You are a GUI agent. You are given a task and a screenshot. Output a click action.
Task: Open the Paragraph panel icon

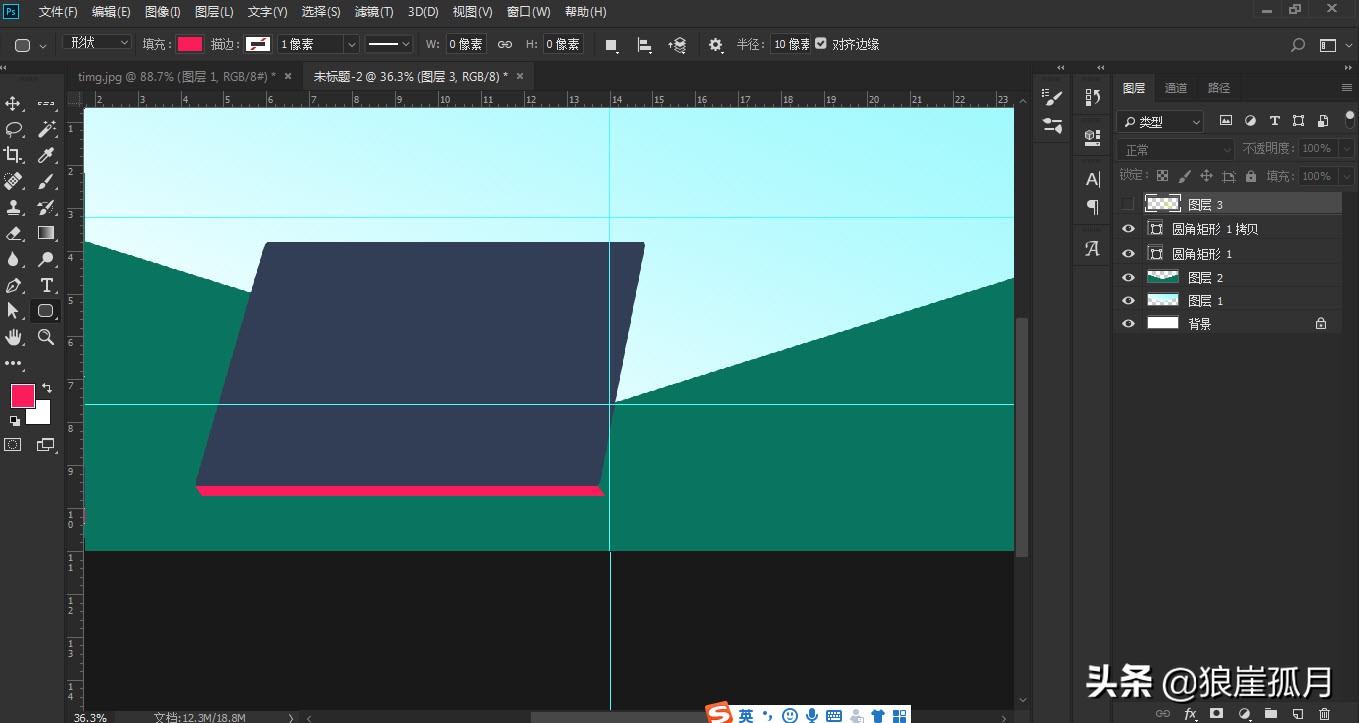(x=1091, y=208)
